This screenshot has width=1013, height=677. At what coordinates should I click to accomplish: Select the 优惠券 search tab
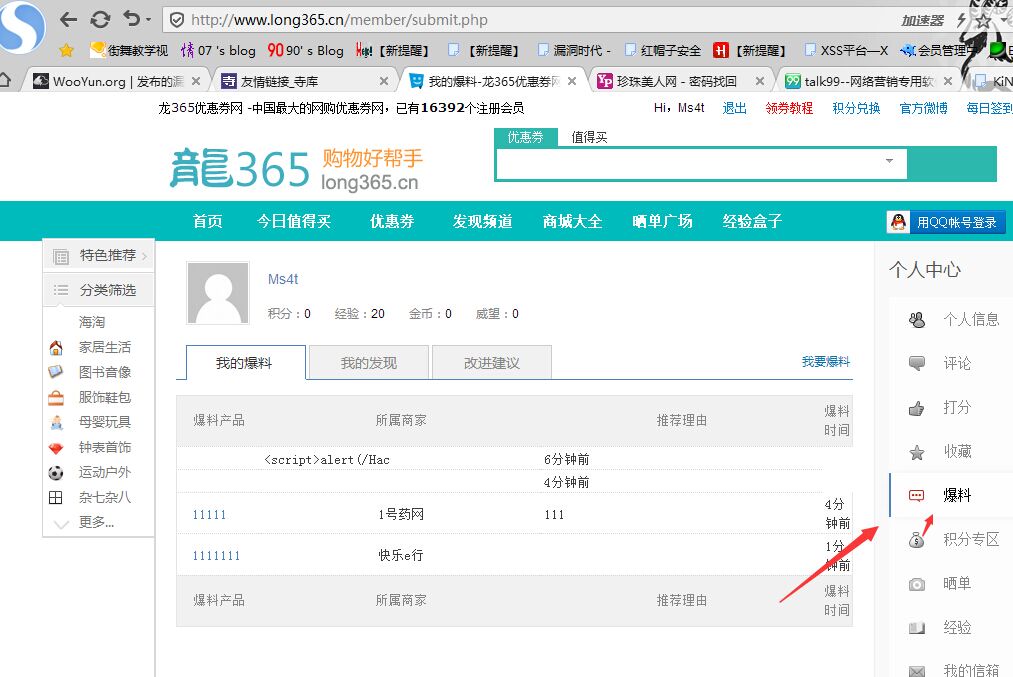point(525,137)
